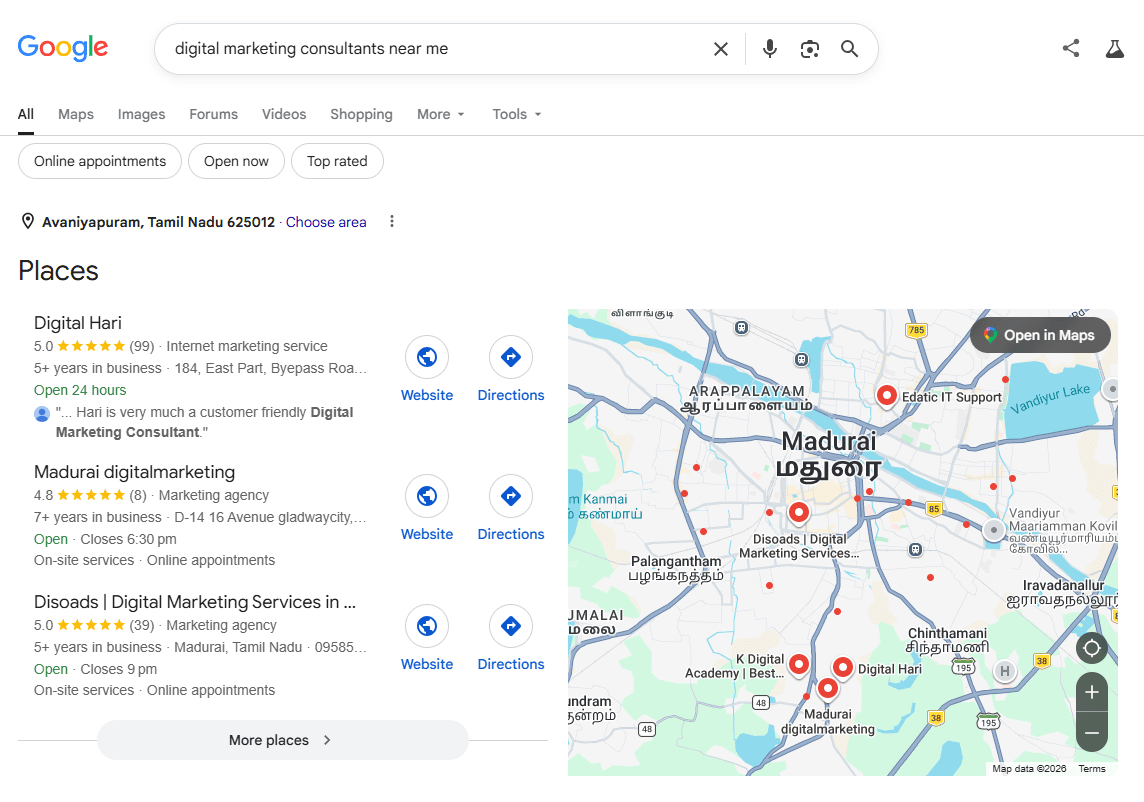Expand the More search categories dropdown
This screenshot has height=802, width=1144.
pyautogui.click(x=441, y=115)
